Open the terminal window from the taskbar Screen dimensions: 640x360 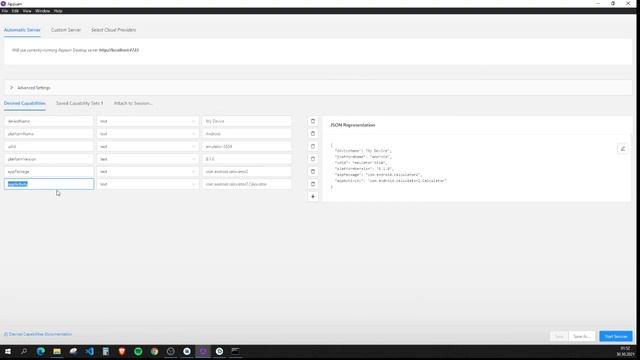[236, 351]
